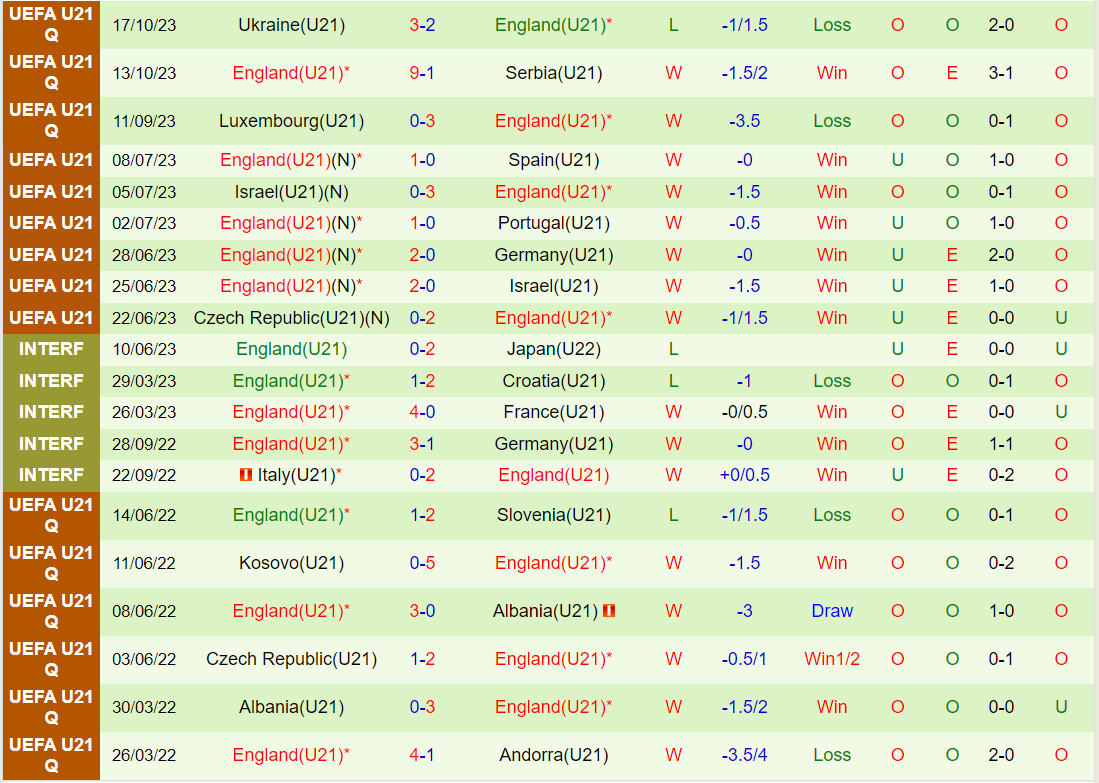Click INTERF label in 10/06/23 row
Image resolution: width=1099 pixels, height=783 pixels.
[x=51, y=350]
